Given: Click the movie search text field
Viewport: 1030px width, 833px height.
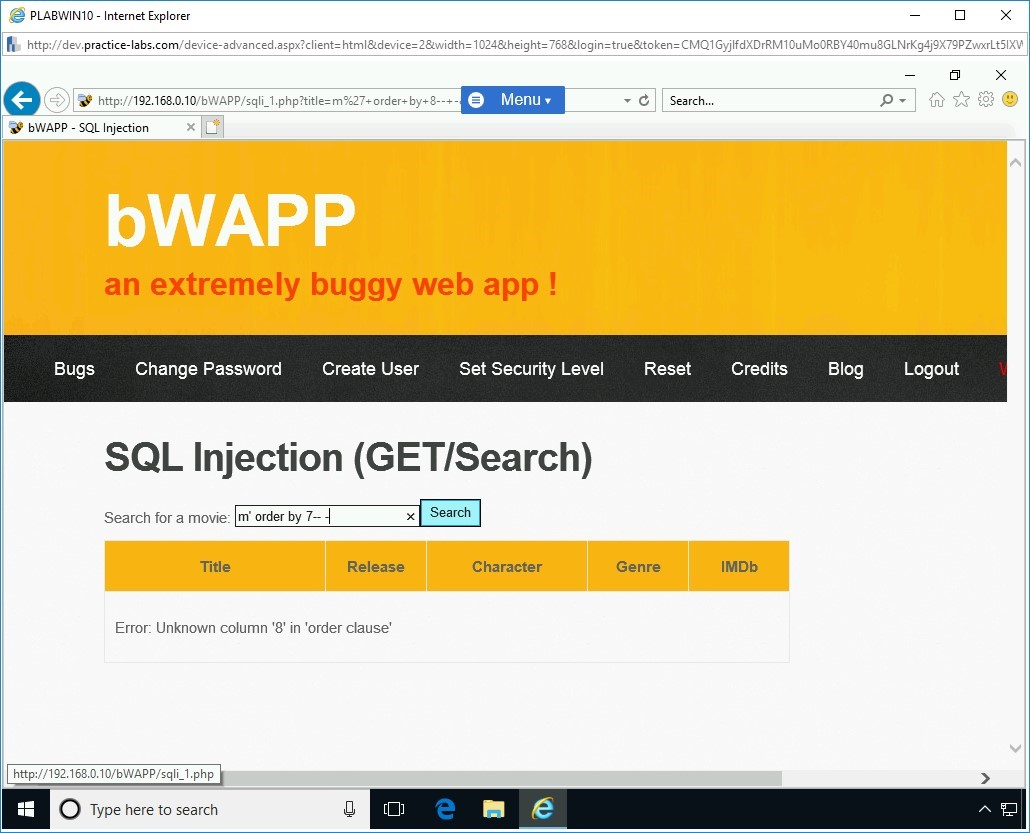Looking at the screenshot, I should point(318,517).
